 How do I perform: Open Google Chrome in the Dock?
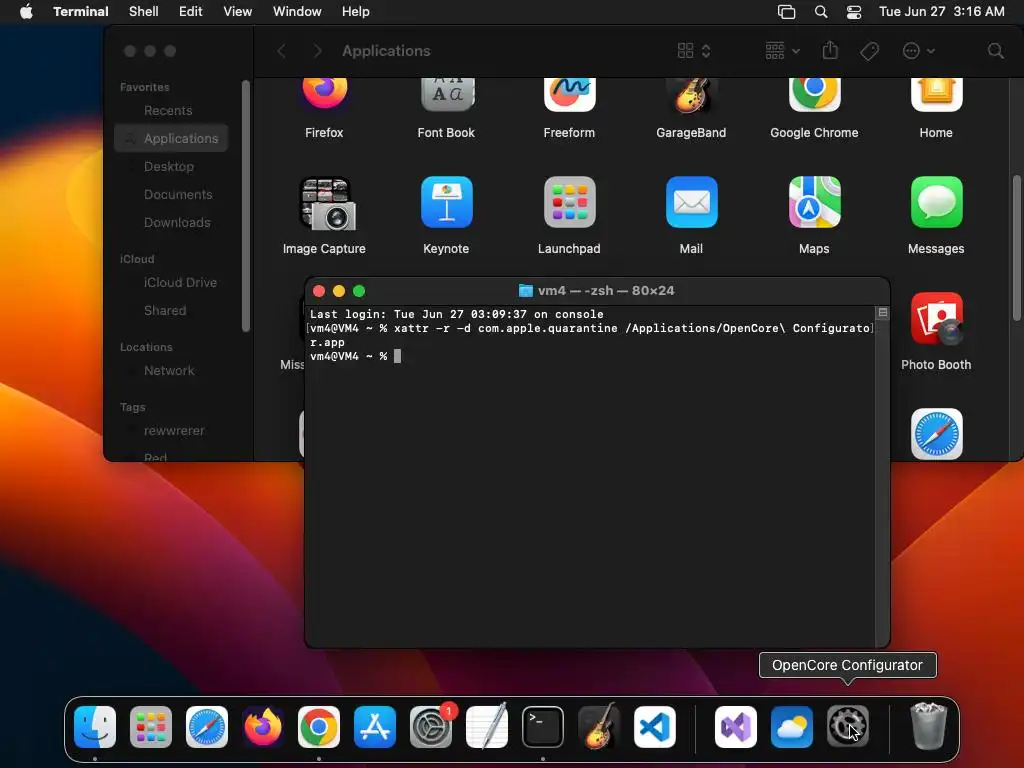pos(319,727)
